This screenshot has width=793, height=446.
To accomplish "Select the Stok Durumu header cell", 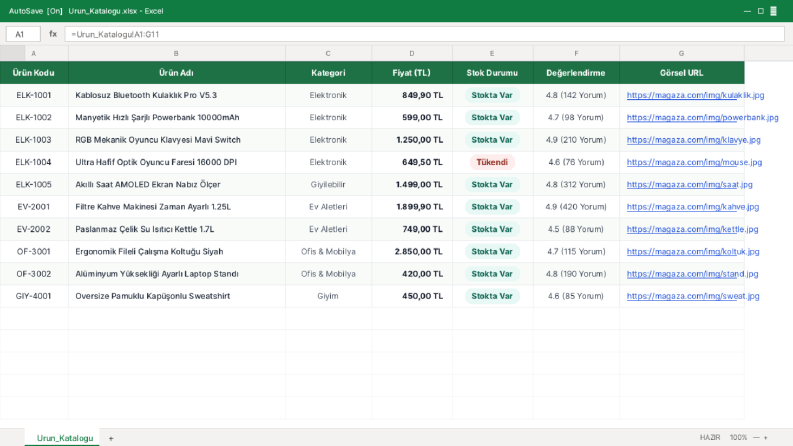I will (492, 73).
